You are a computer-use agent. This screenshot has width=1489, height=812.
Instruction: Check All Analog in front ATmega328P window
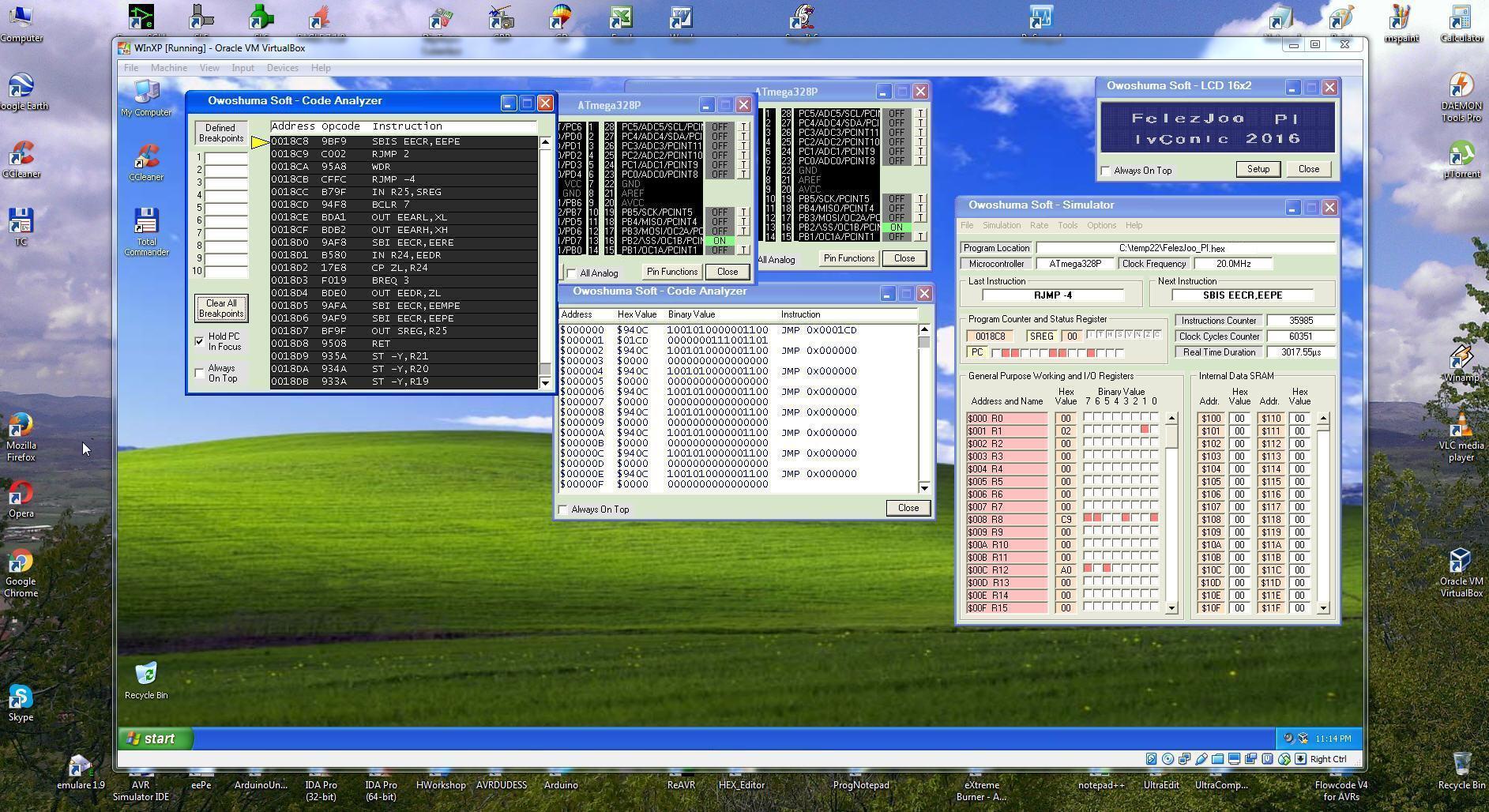571,273
